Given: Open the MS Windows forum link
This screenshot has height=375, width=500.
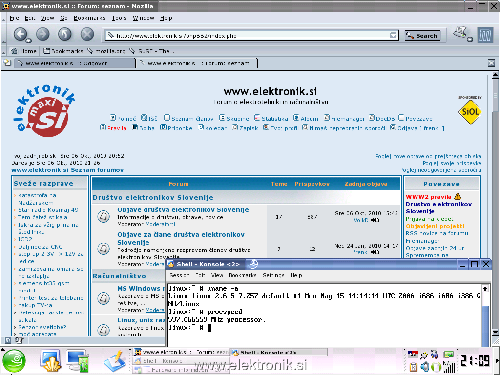Looking at the screenshot, I should tap(139, 288).
